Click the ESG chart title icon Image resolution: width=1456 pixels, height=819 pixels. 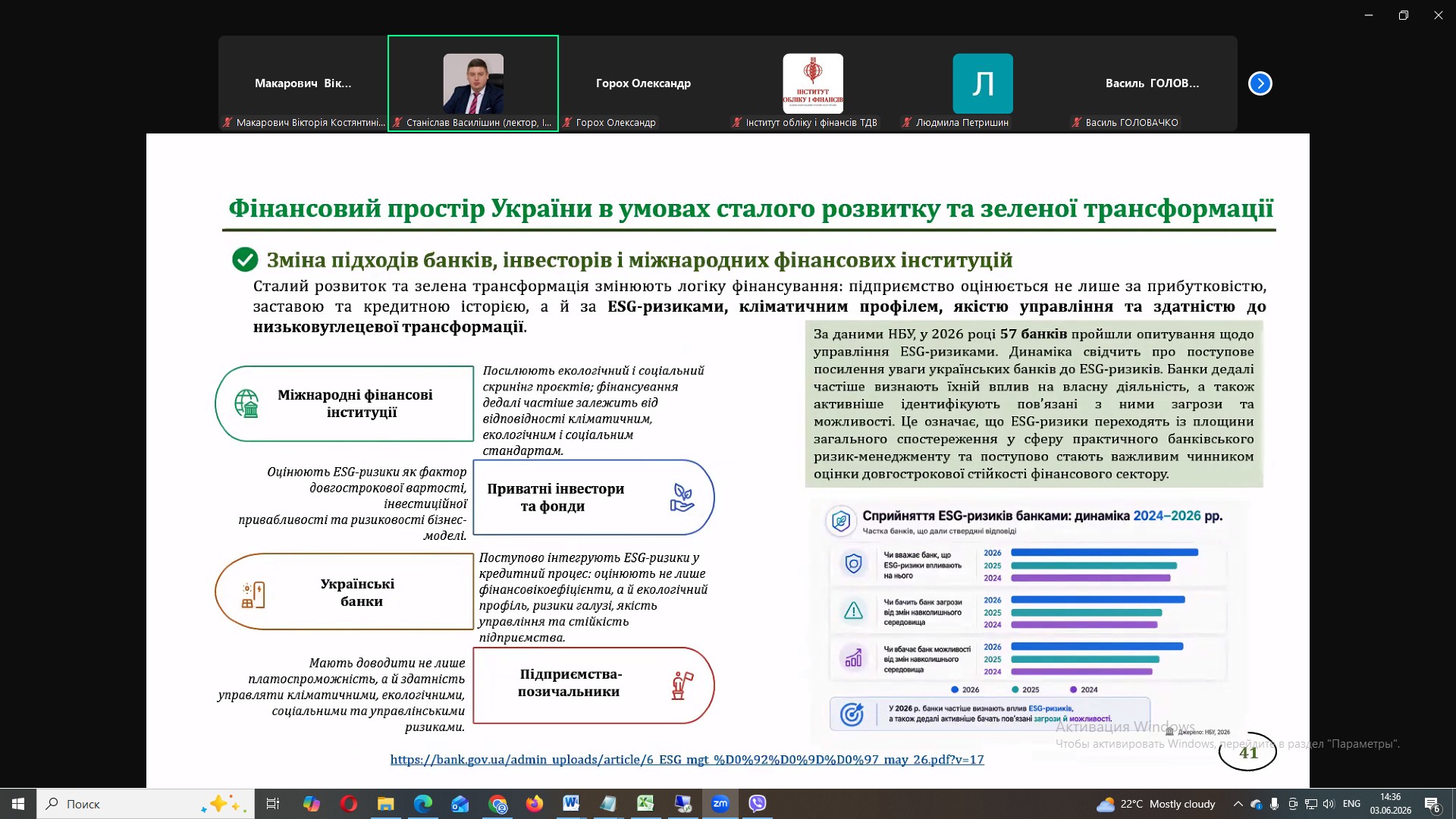pos(840,521)
